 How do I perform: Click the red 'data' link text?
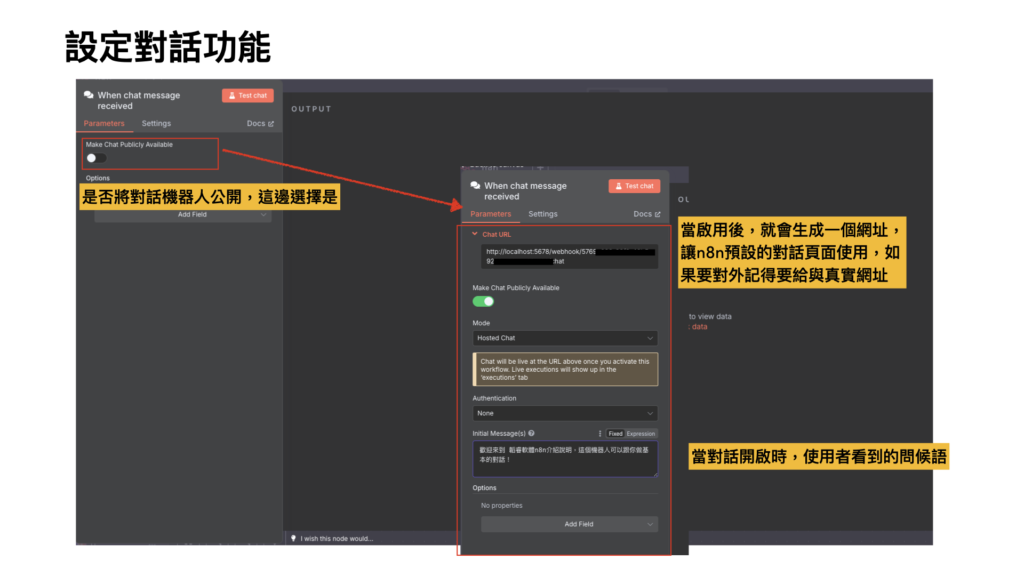(x=699, y=327)
